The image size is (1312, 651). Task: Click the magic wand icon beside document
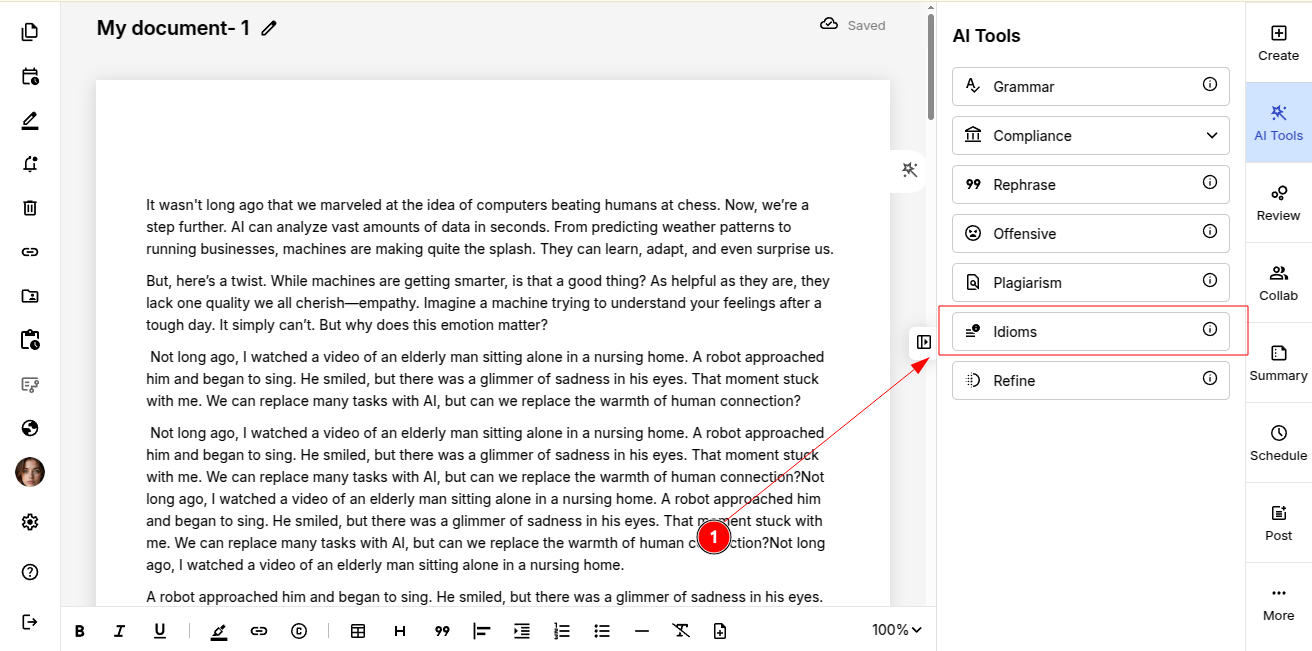tap(909, 170)
